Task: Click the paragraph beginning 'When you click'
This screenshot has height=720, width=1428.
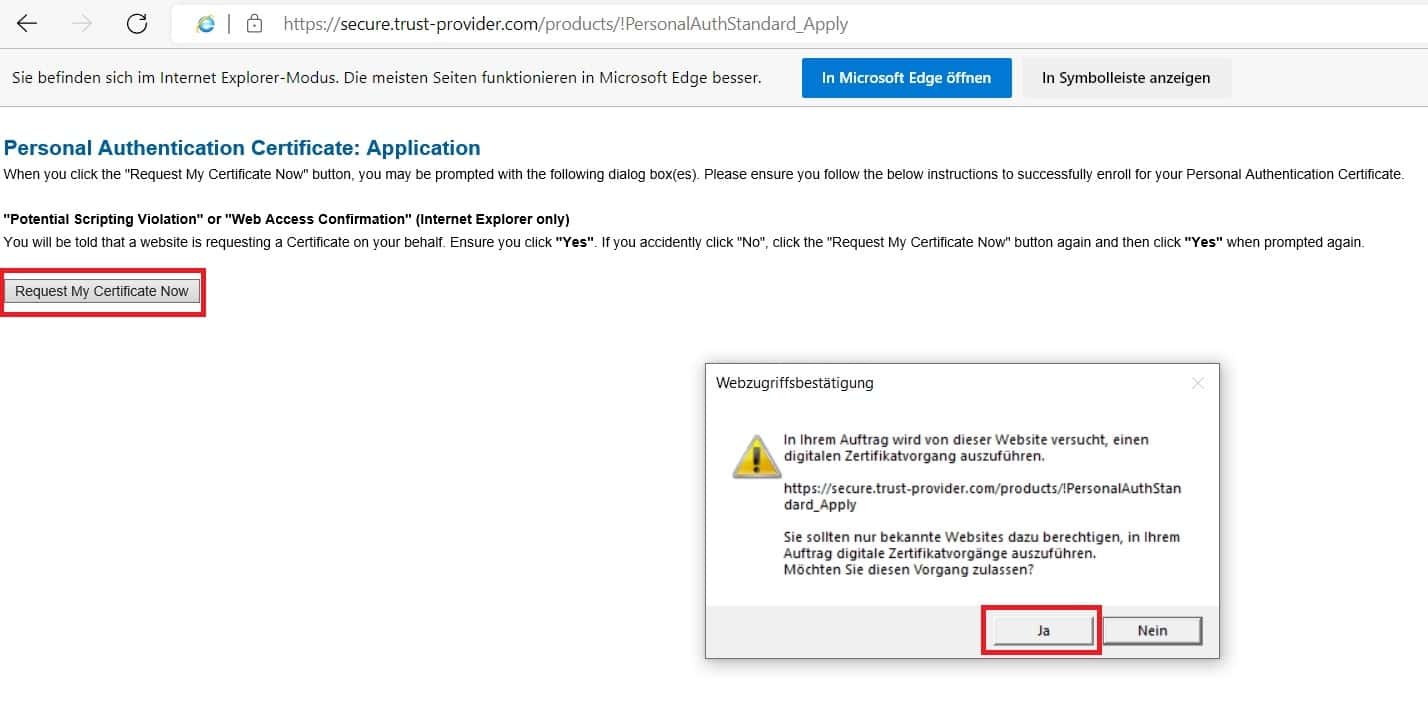Action: [x=703, y=174]
